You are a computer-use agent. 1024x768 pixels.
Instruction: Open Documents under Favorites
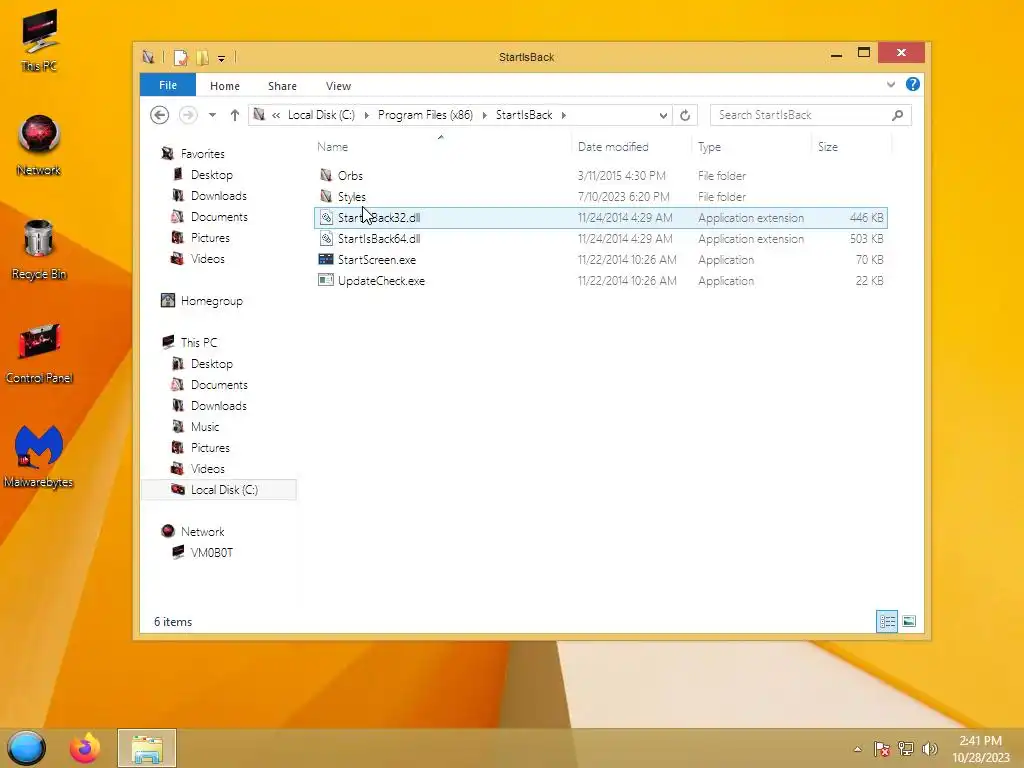tap(219, 217)
